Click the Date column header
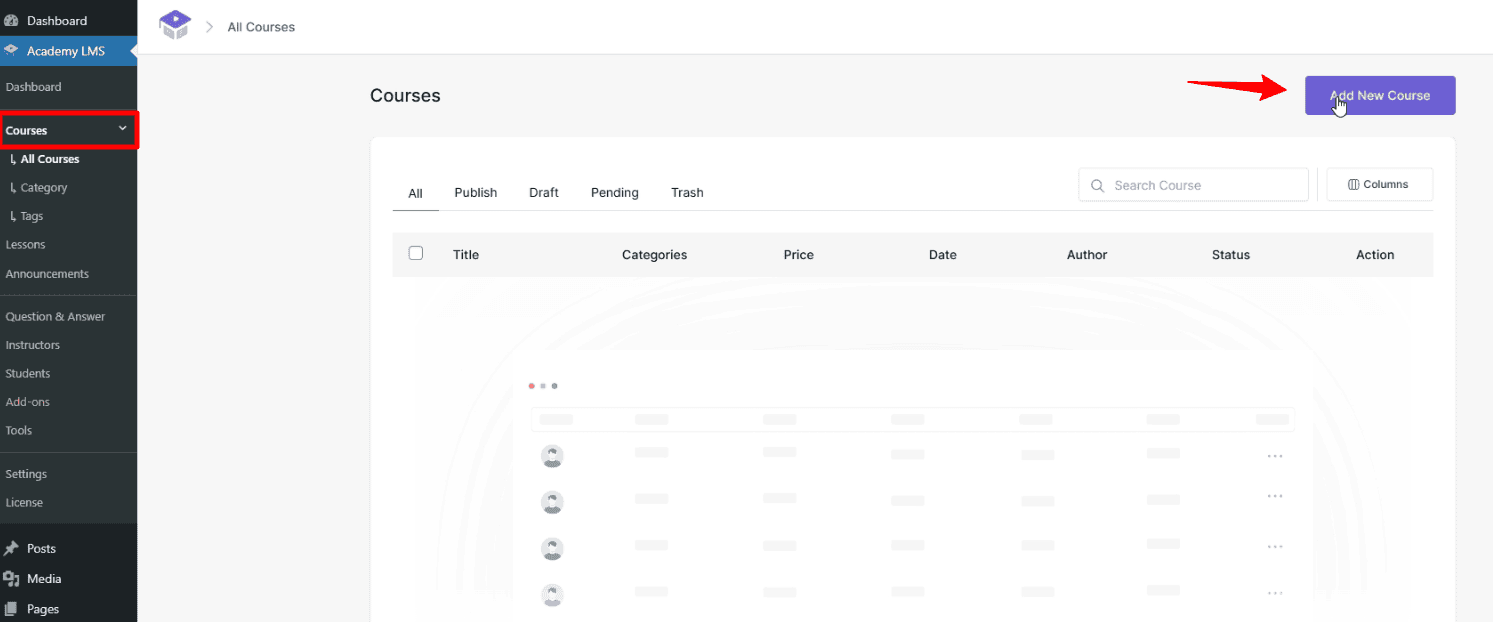This screenshot has width=1493, height=622. click(942, 254)
